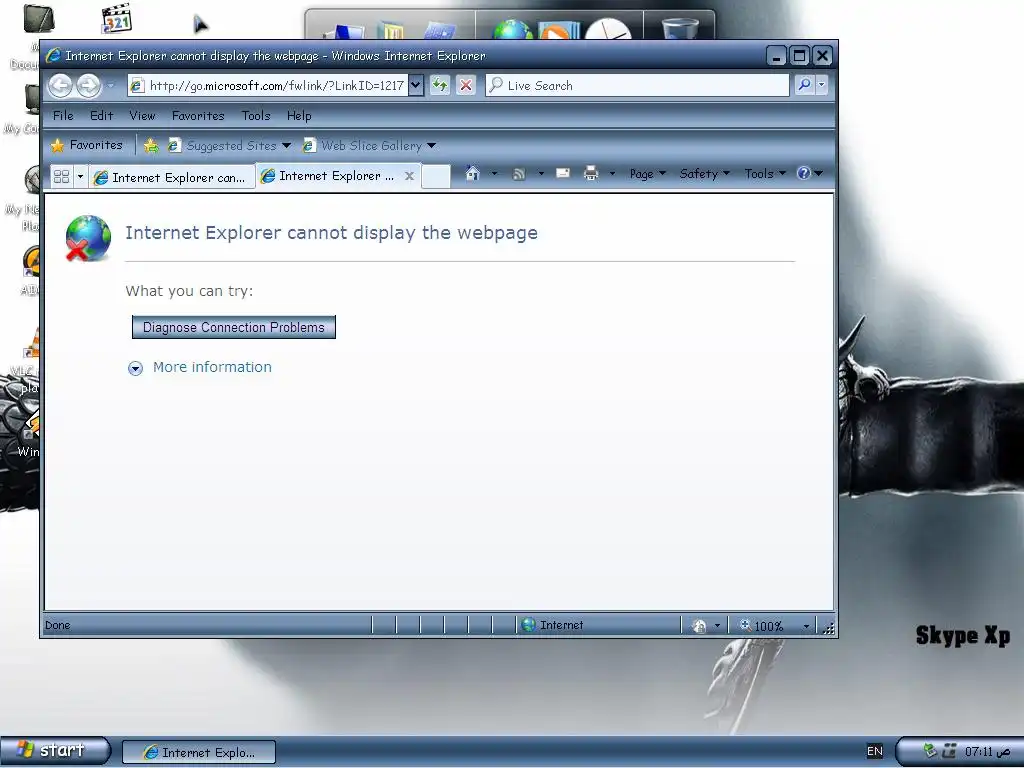The image size is (1024, 768).
Task: Go forward with the Forward arrow button
Action: click(89, 86)
